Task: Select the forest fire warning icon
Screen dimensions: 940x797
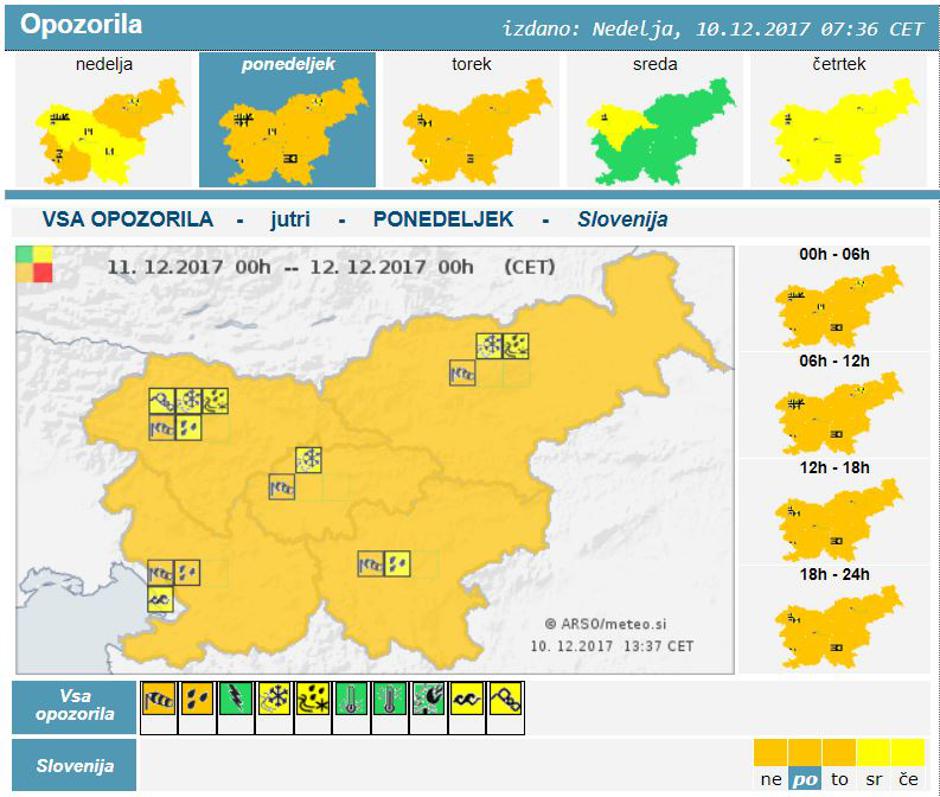Action: (x=428, y=699)
